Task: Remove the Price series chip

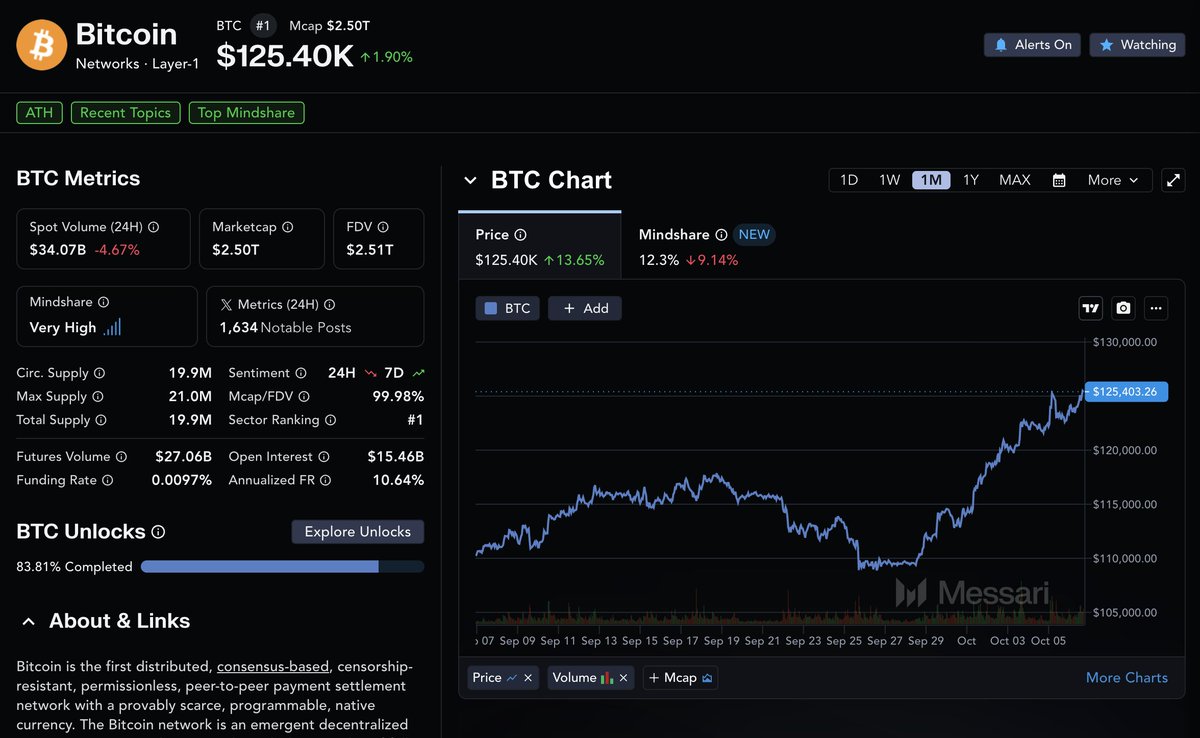Action: coord(529,678)
